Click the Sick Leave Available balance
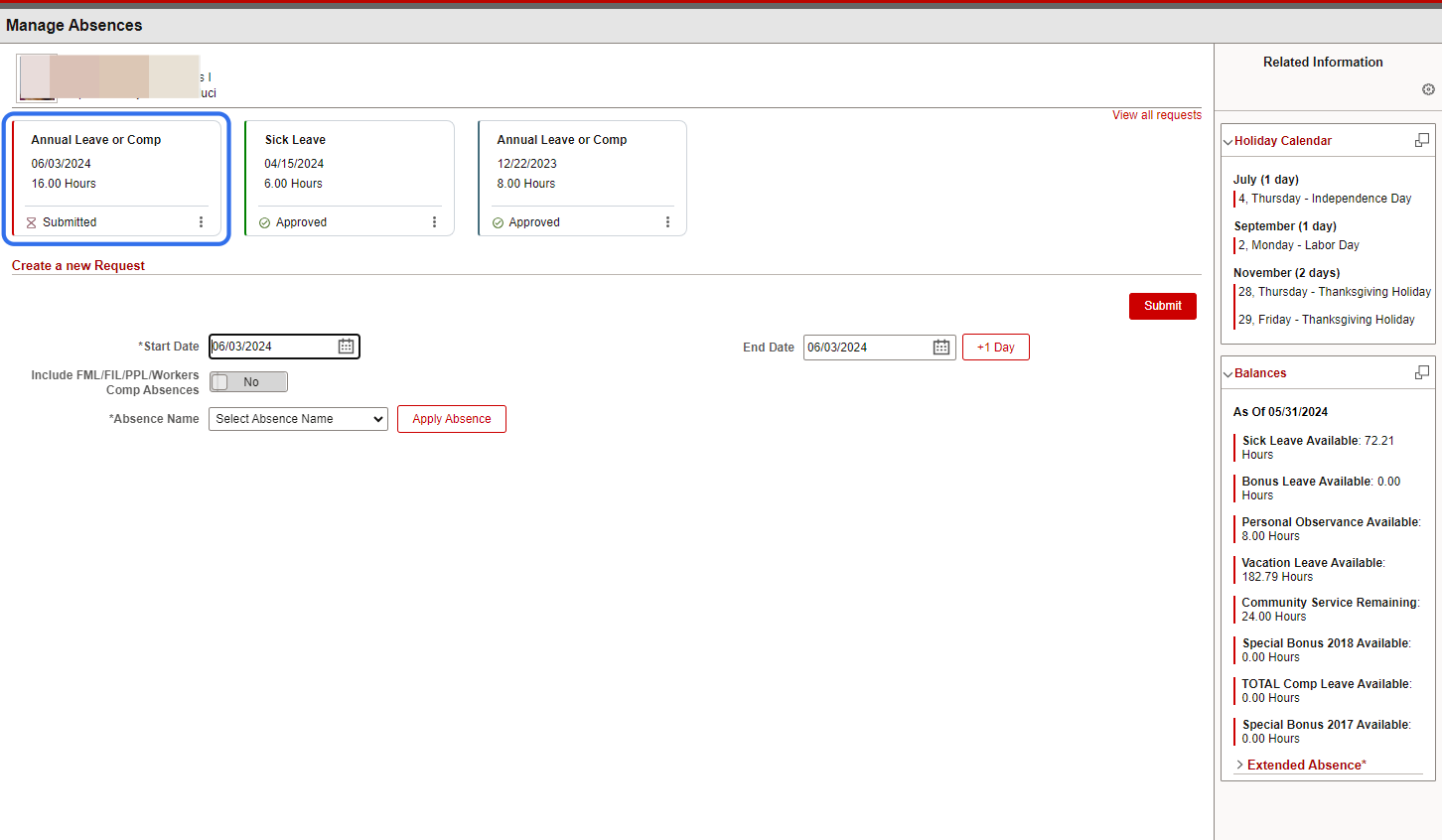 (1318, 448)
